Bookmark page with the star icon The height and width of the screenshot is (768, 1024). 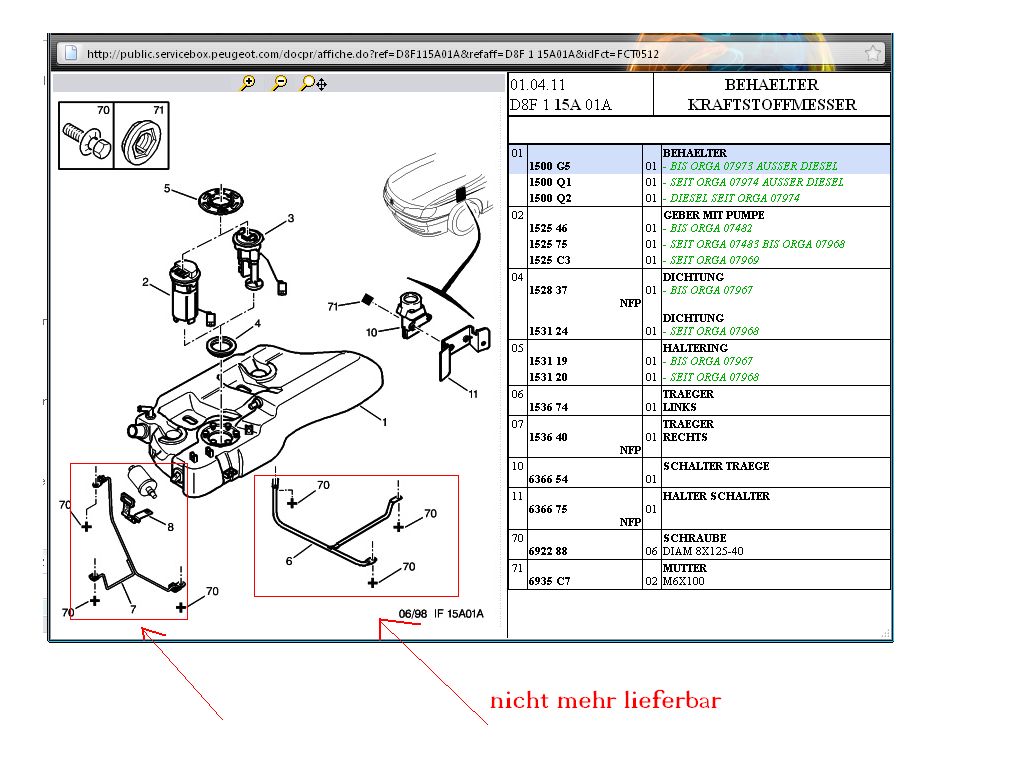[x=872, y=53]
